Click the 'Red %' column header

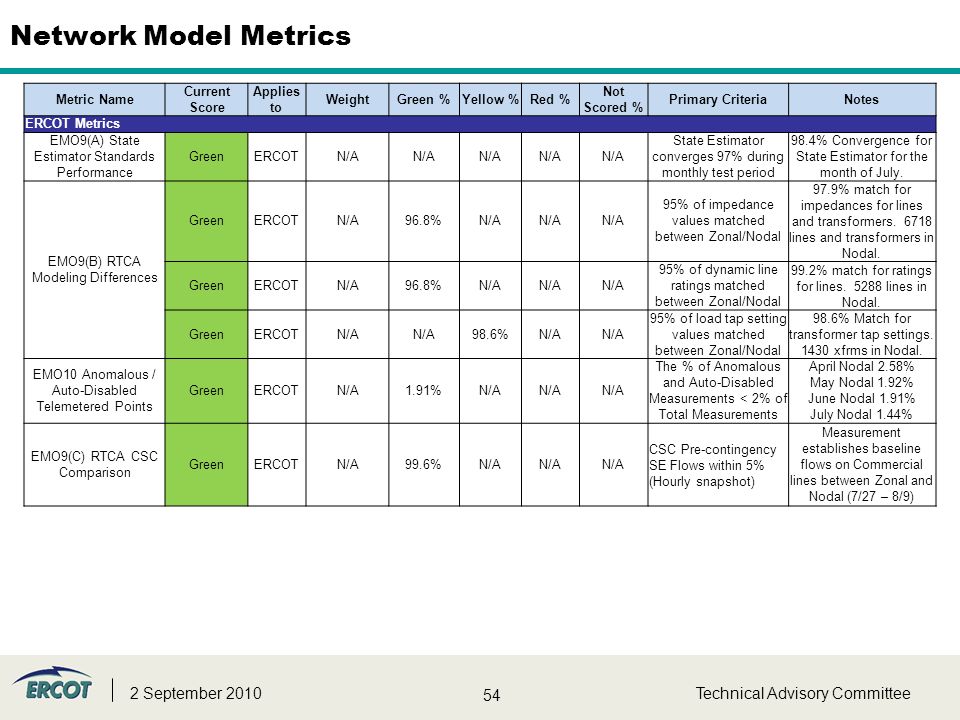tap(550, 99)
